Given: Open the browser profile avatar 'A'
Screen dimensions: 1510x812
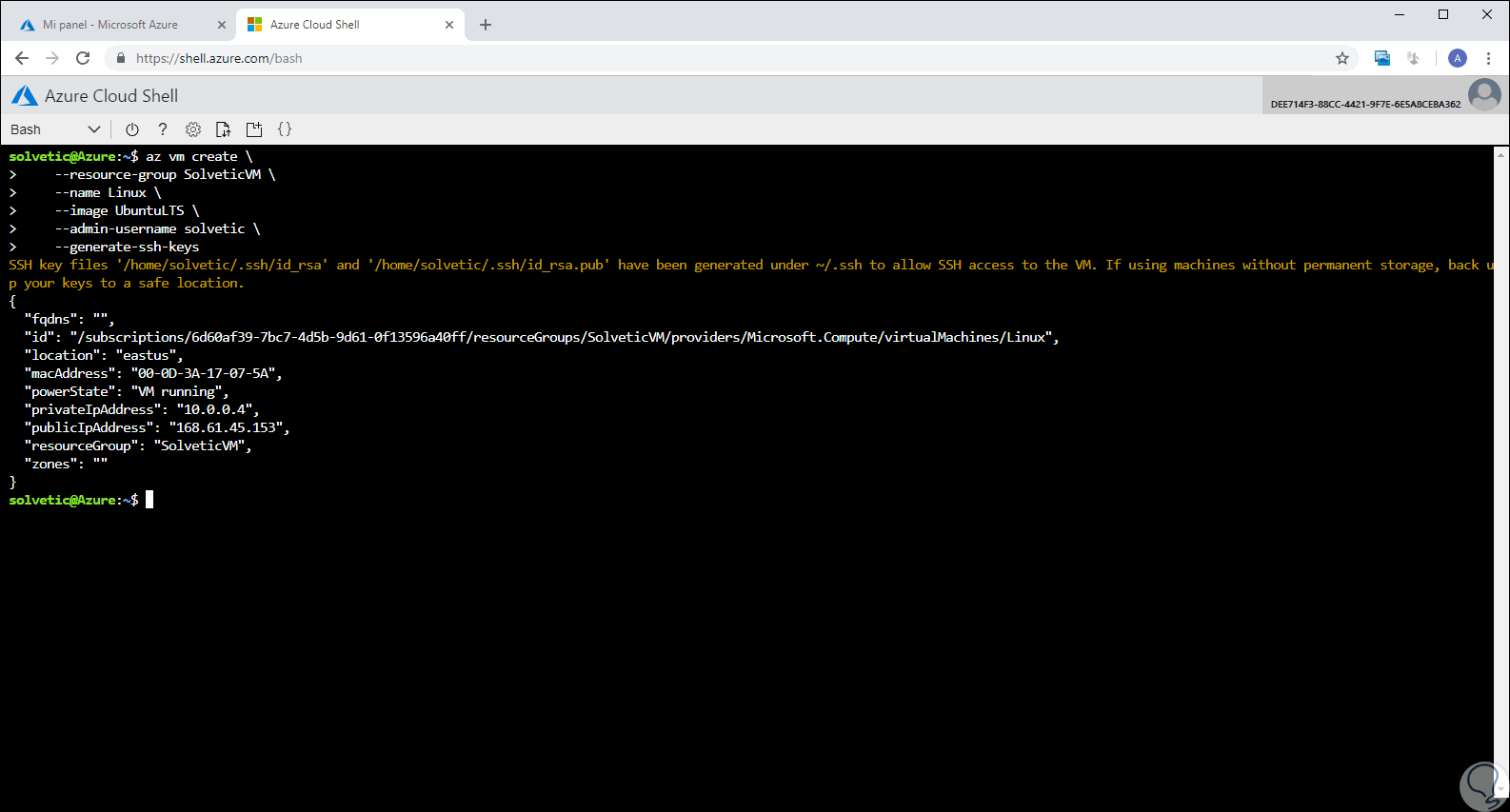Looking at the screenshot, I should pyautogui.click(x=1458, y=58).
